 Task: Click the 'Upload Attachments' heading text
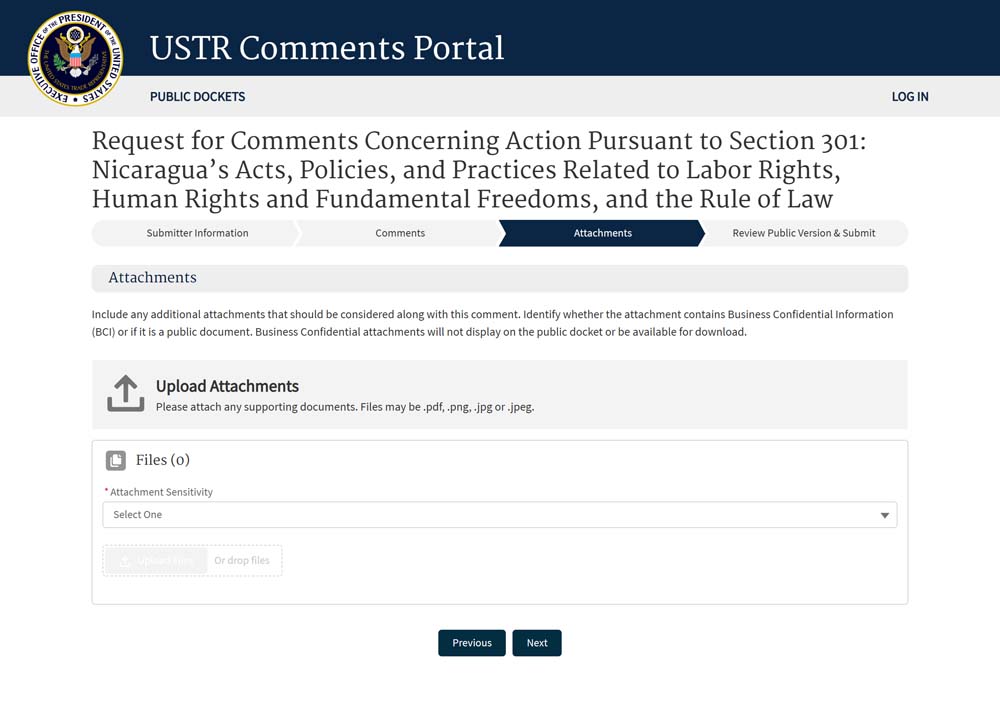pyautogui.click(x=227, y=386)
